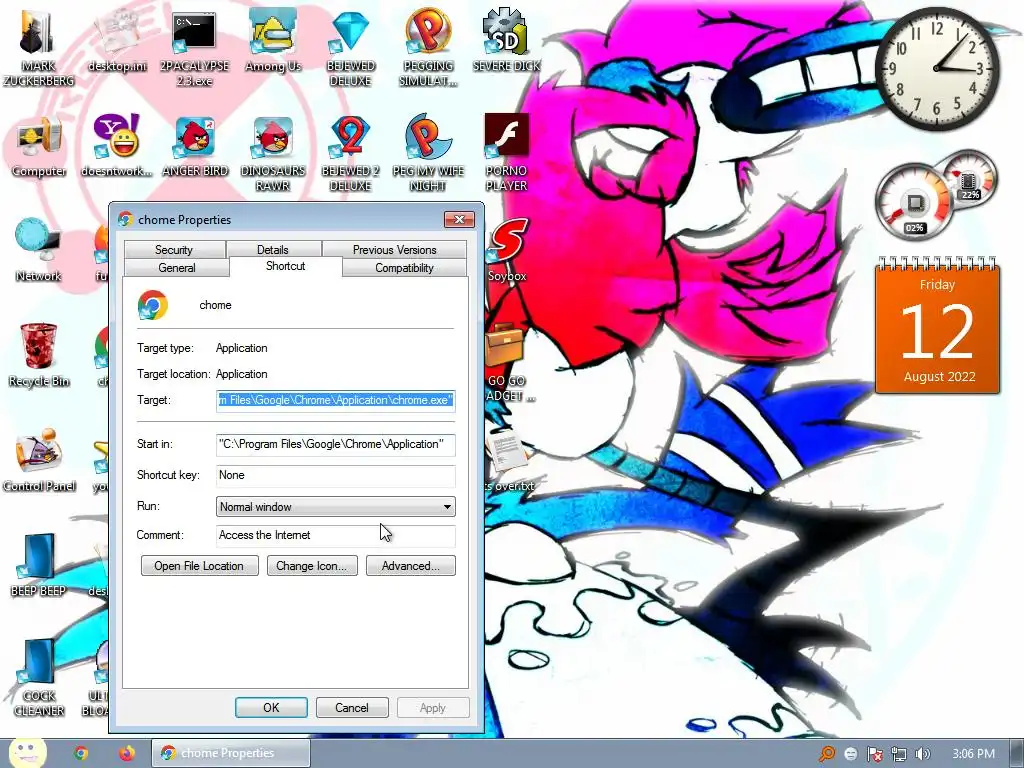Open the Start menu orb
This screenshot has width=1024, height=768.
[x=27, y=753]
